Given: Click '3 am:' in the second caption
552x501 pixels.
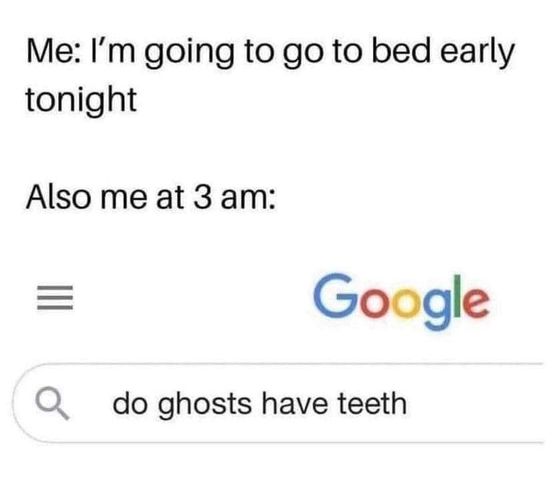Looking at the screenshot, I should (x=234, y=198).
